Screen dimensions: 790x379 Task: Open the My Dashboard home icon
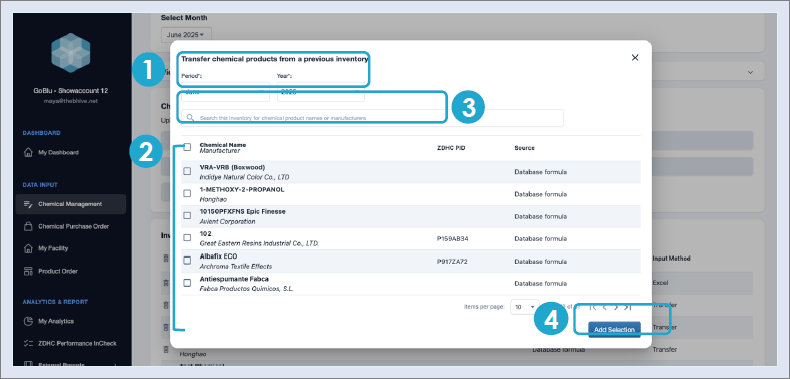28,152
